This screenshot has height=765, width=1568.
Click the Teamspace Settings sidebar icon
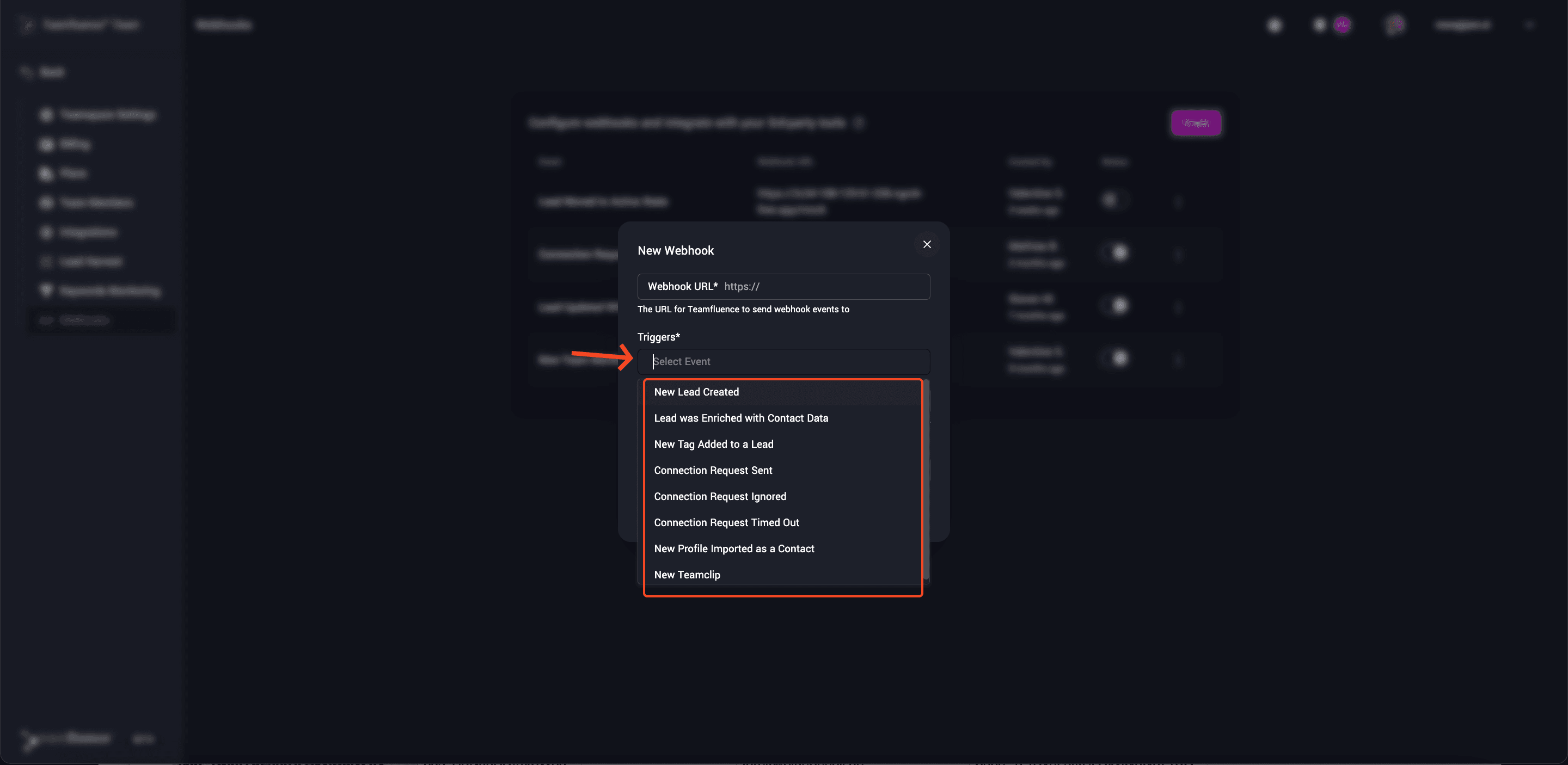[46, 115]
